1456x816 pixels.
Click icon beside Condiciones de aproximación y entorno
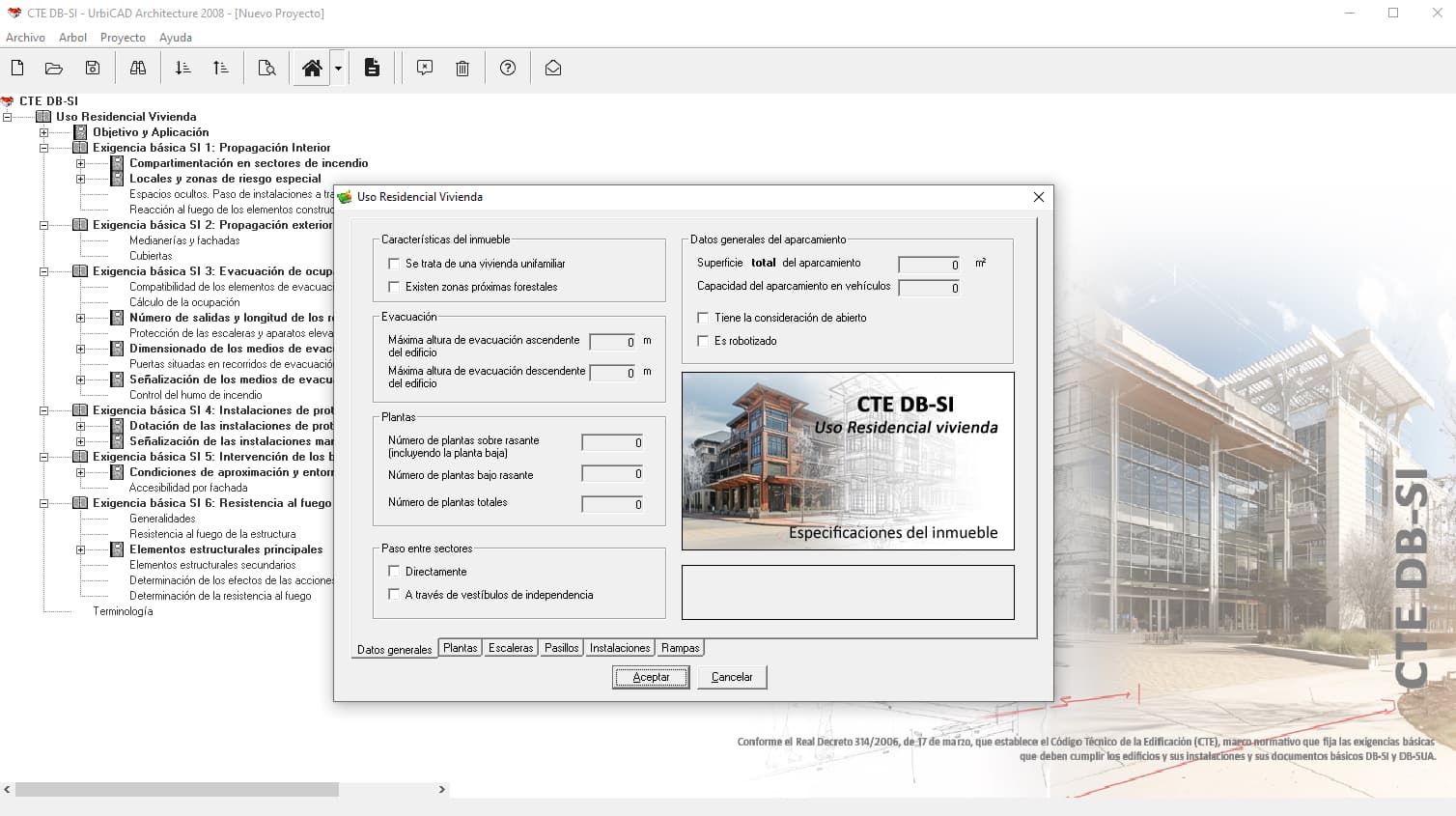tap(117, 472)
